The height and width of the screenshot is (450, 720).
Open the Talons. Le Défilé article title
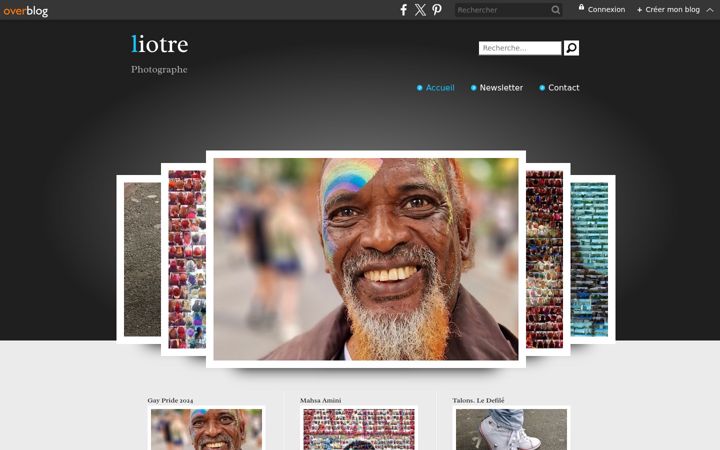pos(478,400)
